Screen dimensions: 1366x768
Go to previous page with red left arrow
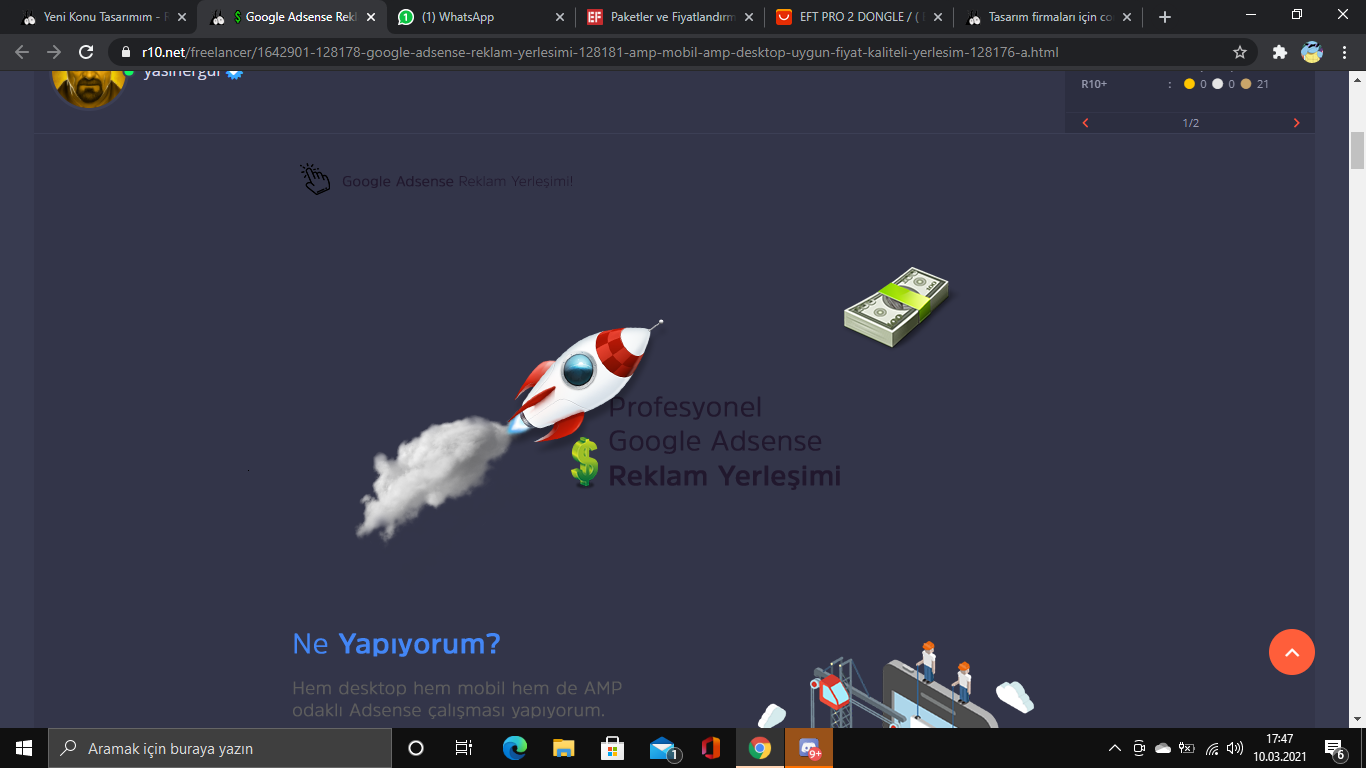click(1085, 123)
